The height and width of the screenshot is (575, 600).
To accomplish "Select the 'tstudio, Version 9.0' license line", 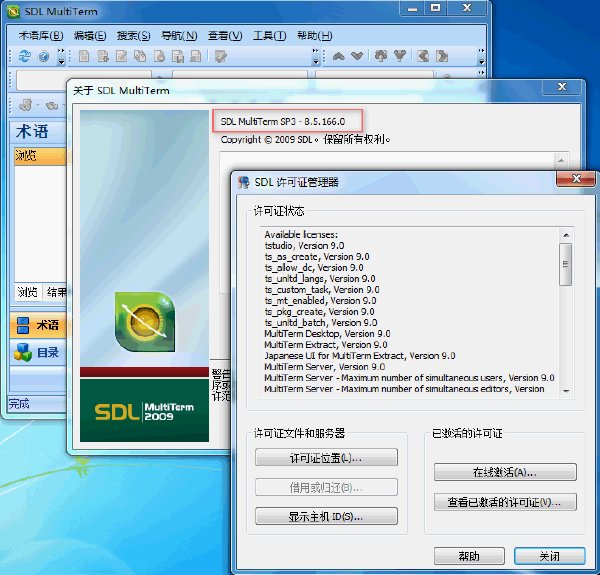I will tap(304, 246).
